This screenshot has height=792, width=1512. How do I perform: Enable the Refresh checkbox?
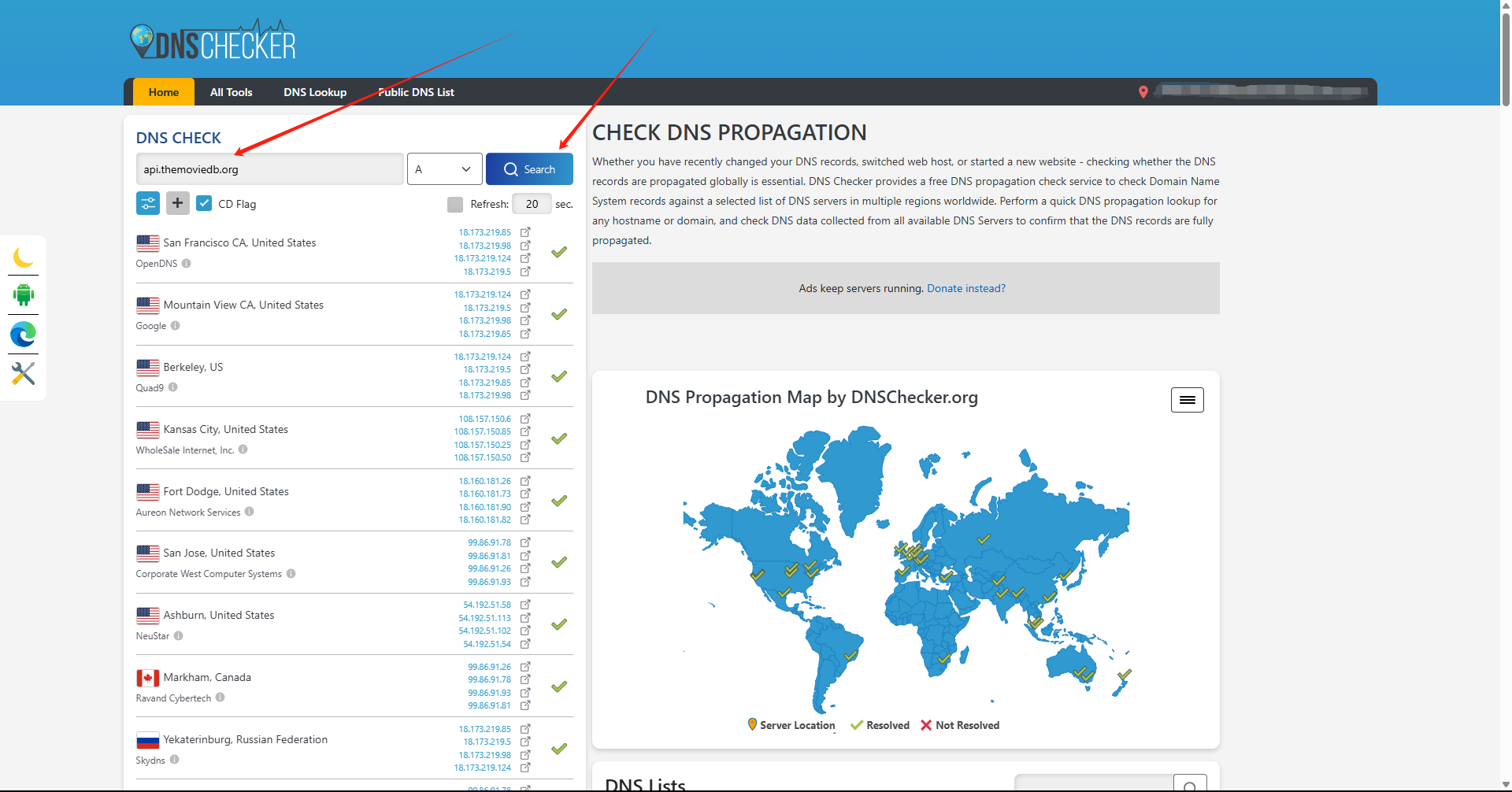455,205
